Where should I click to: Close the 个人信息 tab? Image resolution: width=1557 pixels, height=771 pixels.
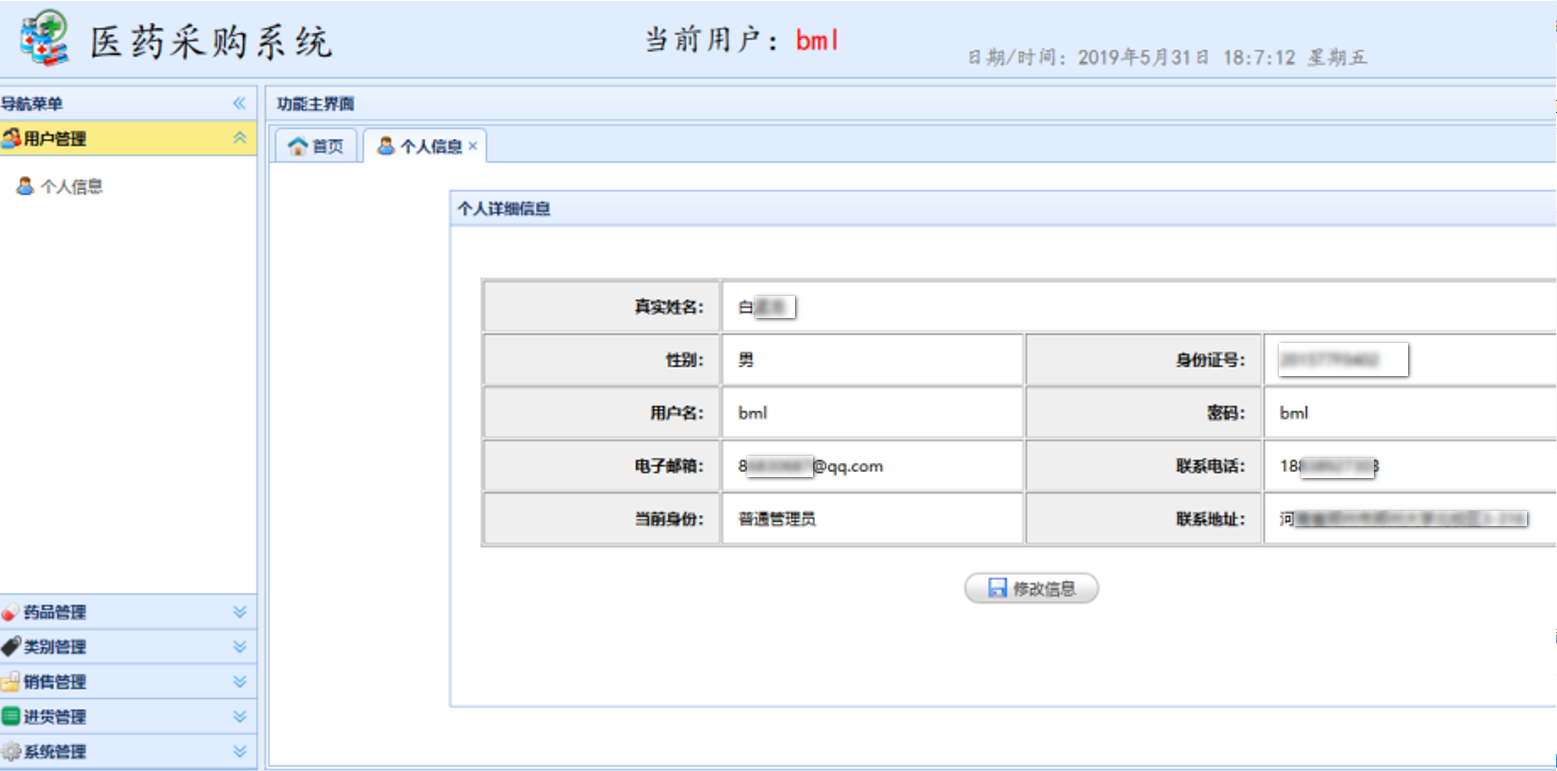tap(473, 147)
